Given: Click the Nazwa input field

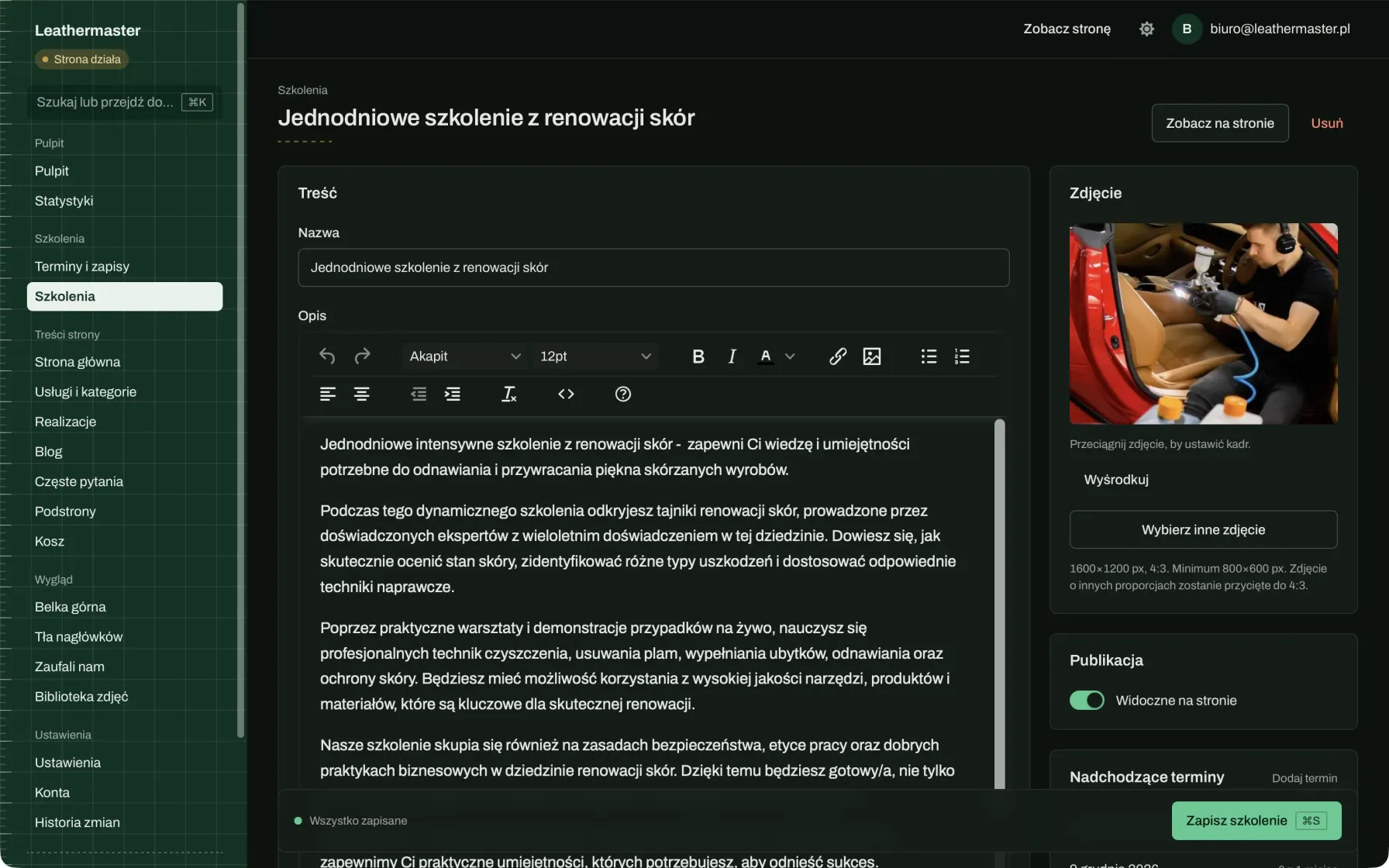Looking at the screenshot, I should [653, 267].
